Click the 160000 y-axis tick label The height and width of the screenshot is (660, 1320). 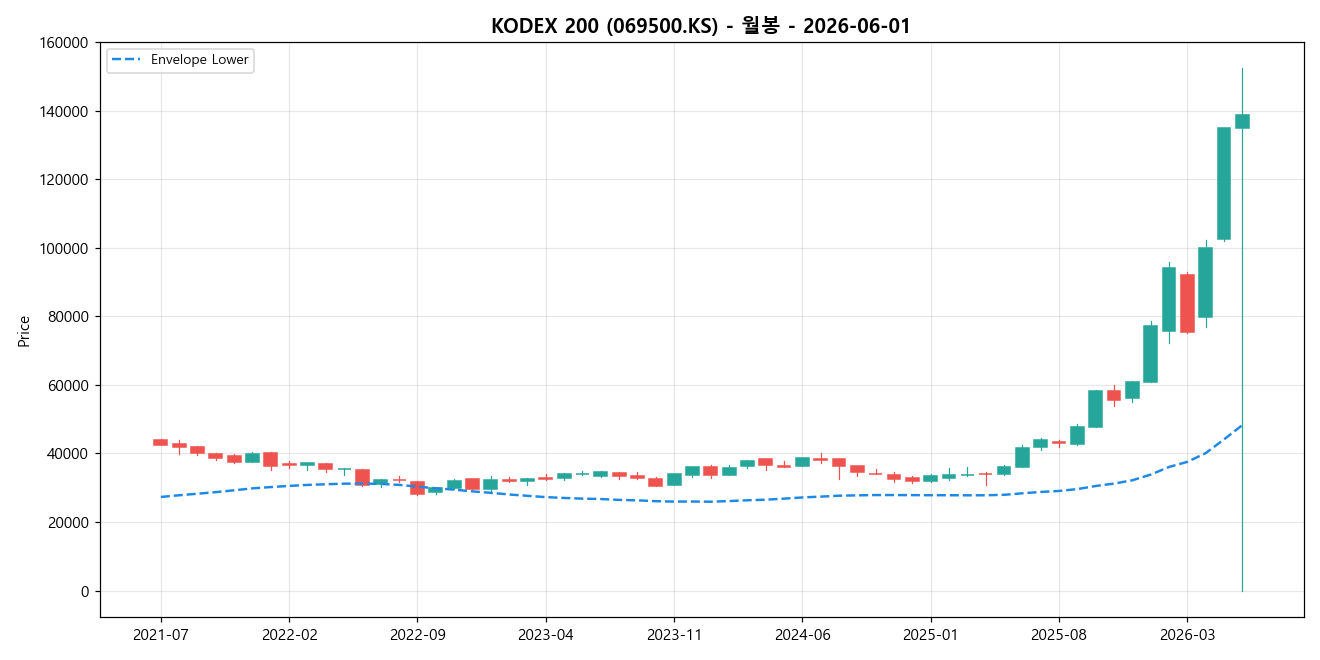tap(66, 43)
